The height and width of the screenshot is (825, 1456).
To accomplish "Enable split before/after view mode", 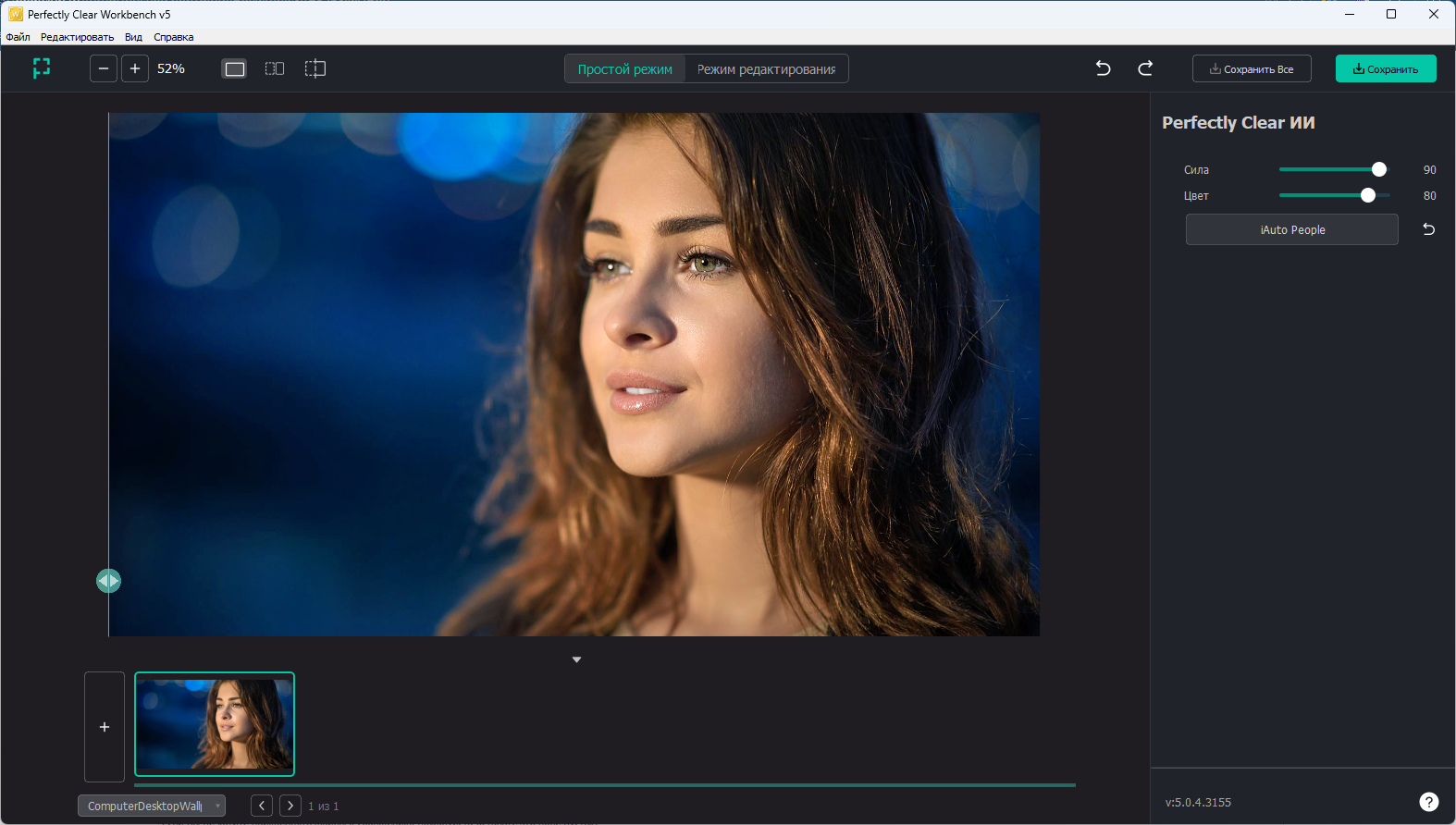I will 315,68.
